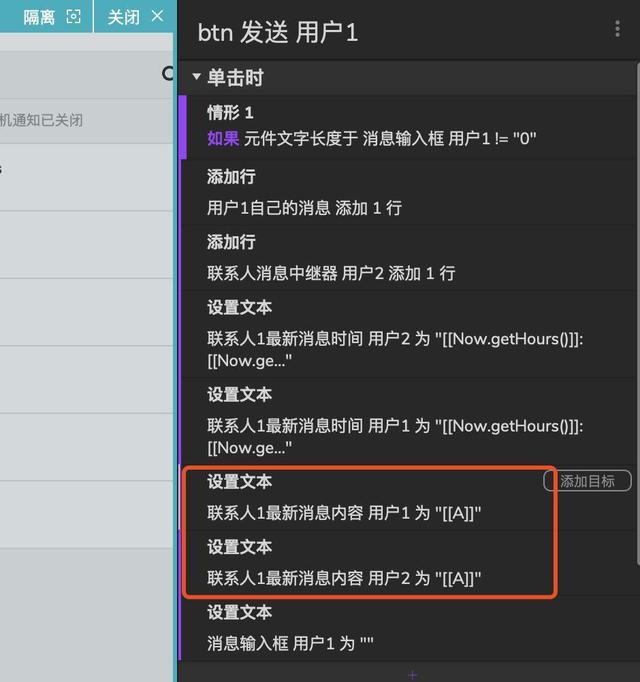Viewport: 640px width, 682px height.
Task: Select the 情形 1 case title
Action: tap(230, 113)
